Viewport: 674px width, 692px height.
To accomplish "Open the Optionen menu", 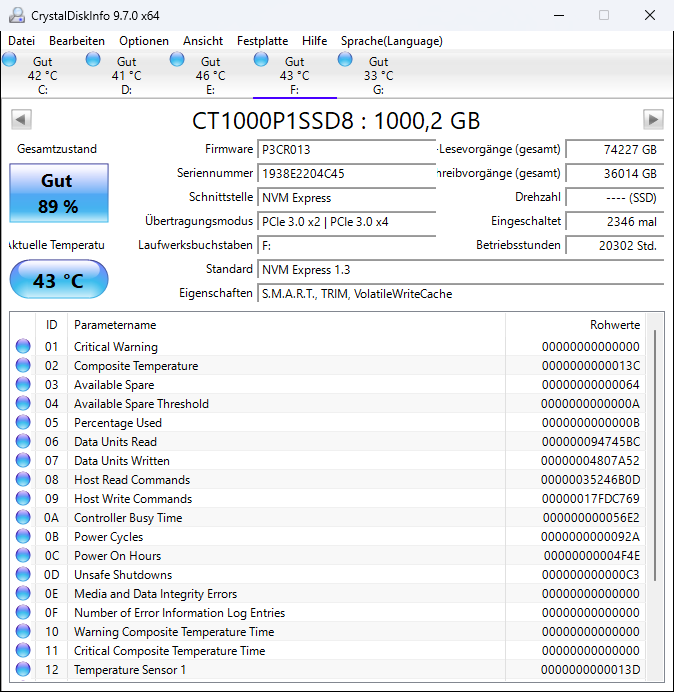I will tap(144, 41).
